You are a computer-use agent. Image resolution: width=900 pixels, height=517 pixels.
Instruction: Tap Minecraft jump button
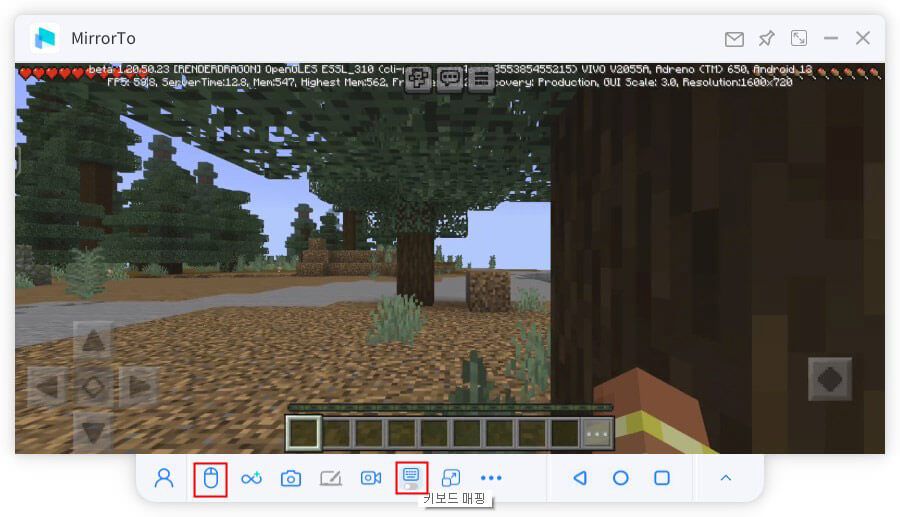pyautogui.click(x=830, y=379)
